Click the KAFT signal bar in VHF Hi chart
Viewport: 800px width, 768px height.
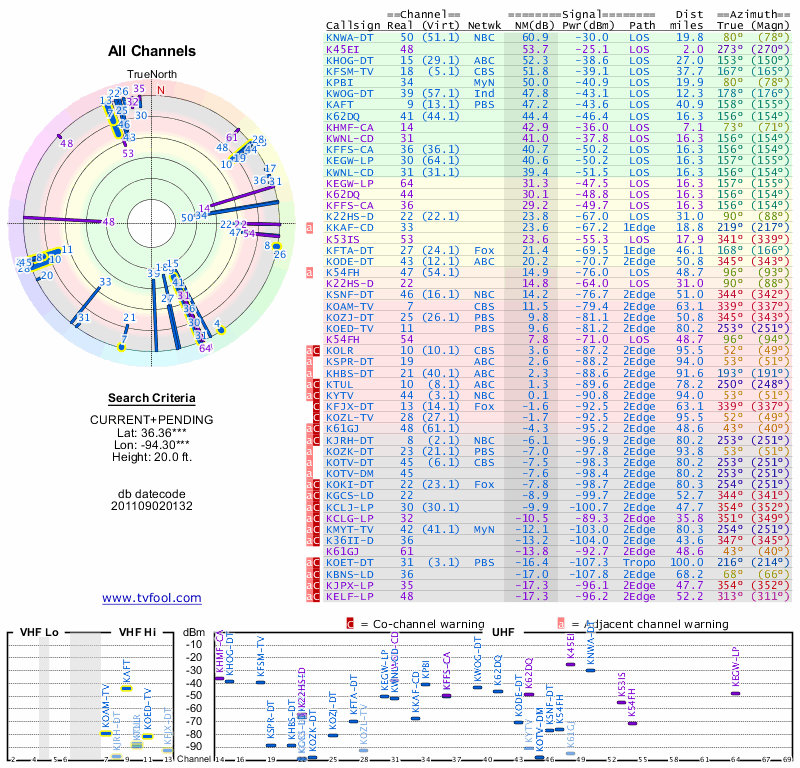(126, 689)
